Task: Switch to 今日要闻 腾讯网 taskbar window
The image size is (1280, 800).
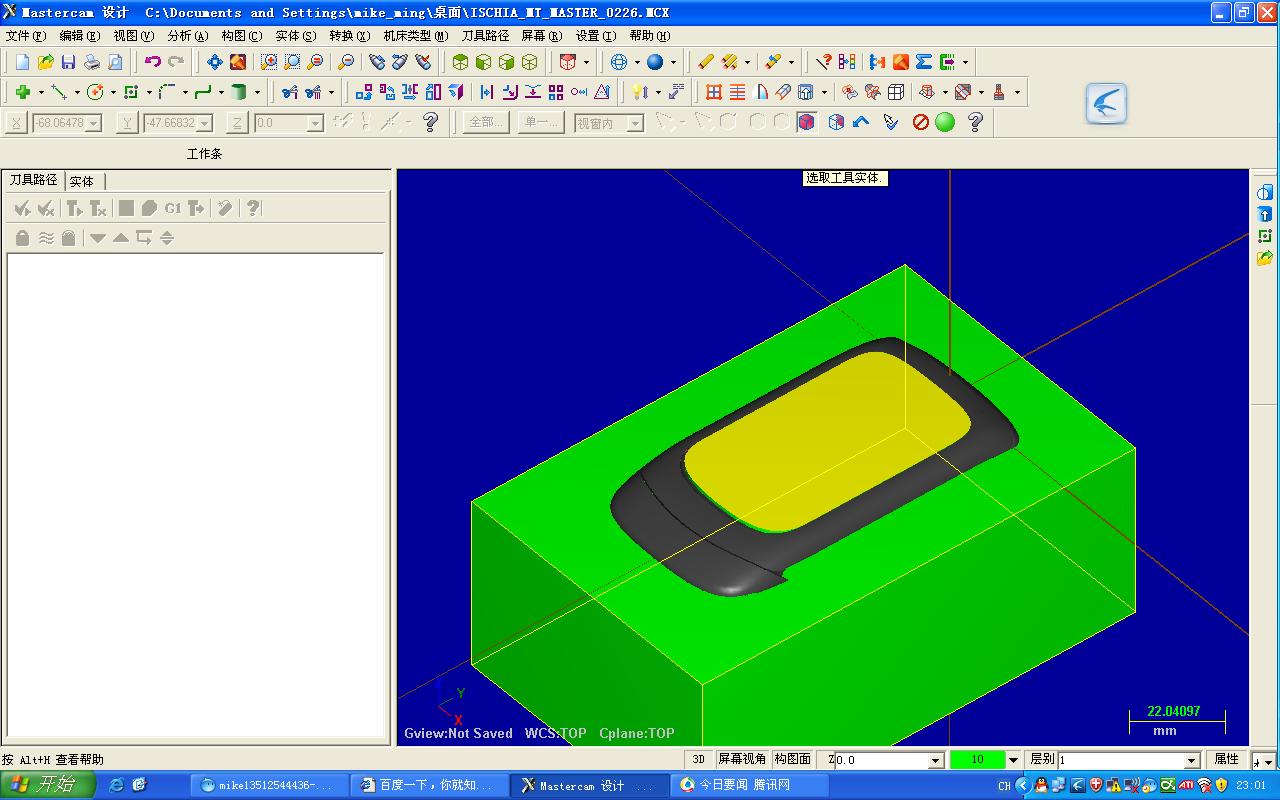Action: pos(749,785)
